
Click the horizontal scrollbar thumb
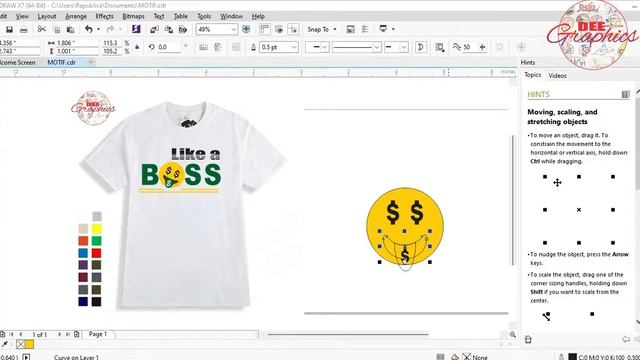348,335
